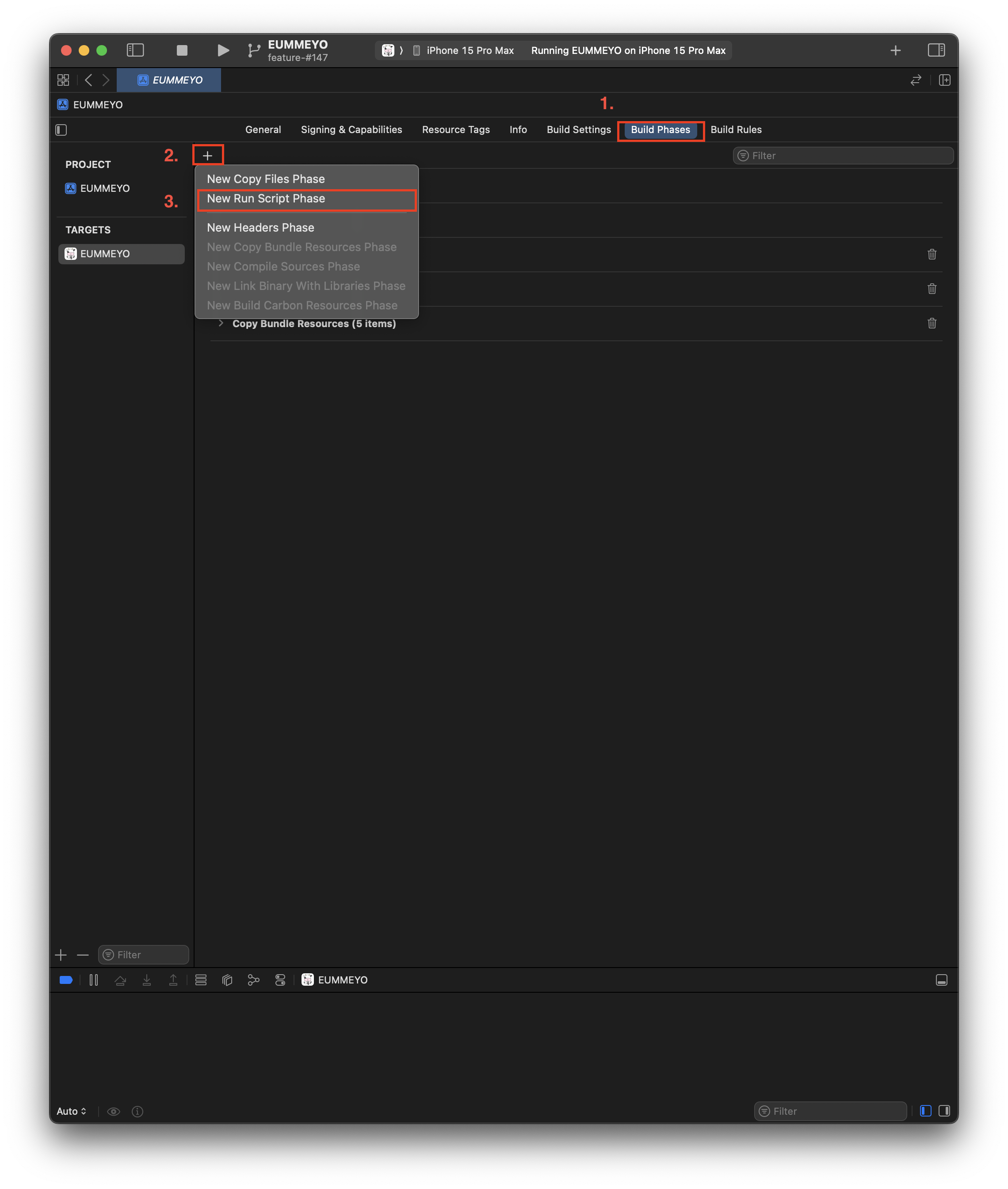Switch to the Info tab
Image resolution: width=1008 pixels, height=1189 pixels.
518,130
